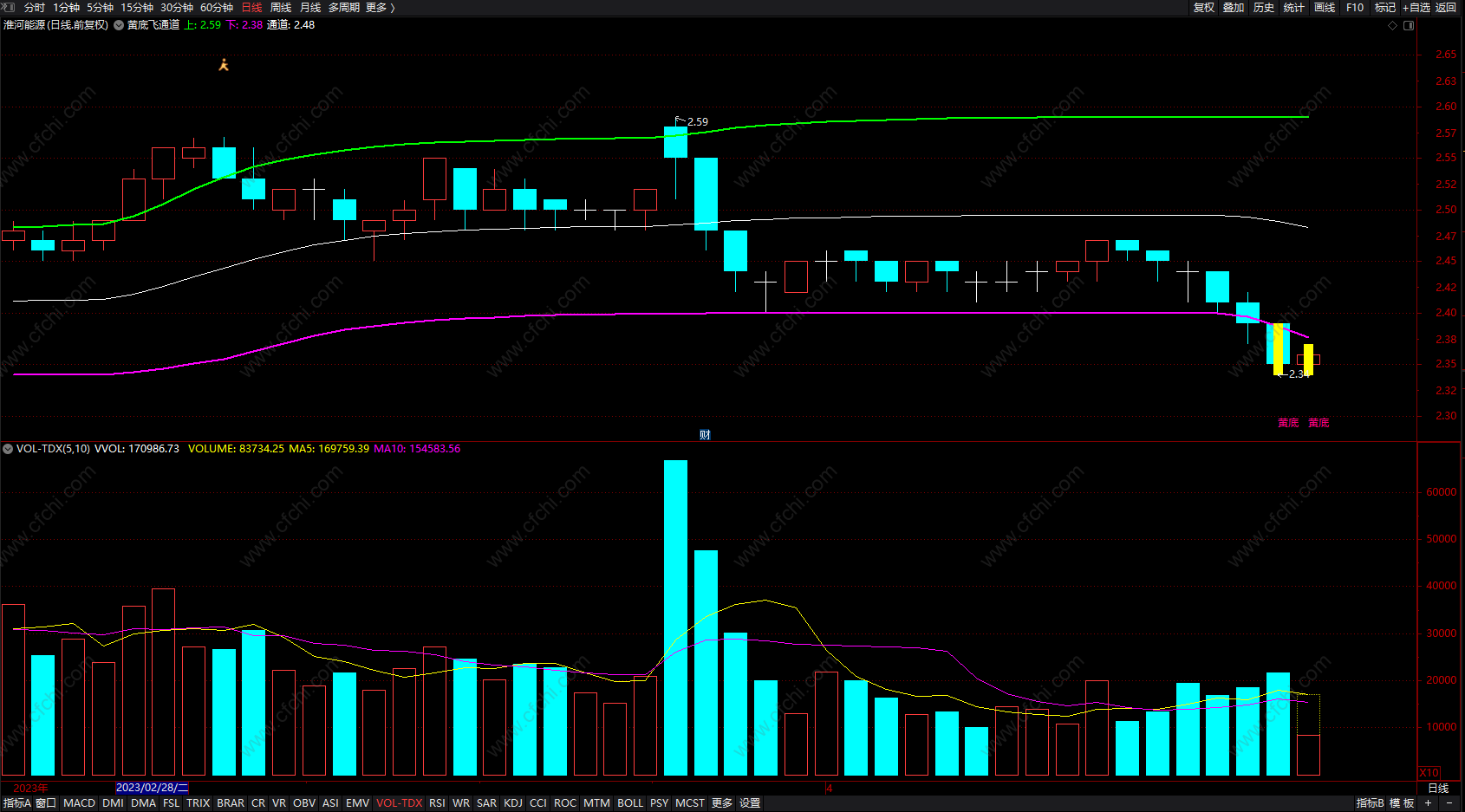Open the 多周期 multi-period view
The width and height of the screenshot is (1465, 812).
point(344,7)
